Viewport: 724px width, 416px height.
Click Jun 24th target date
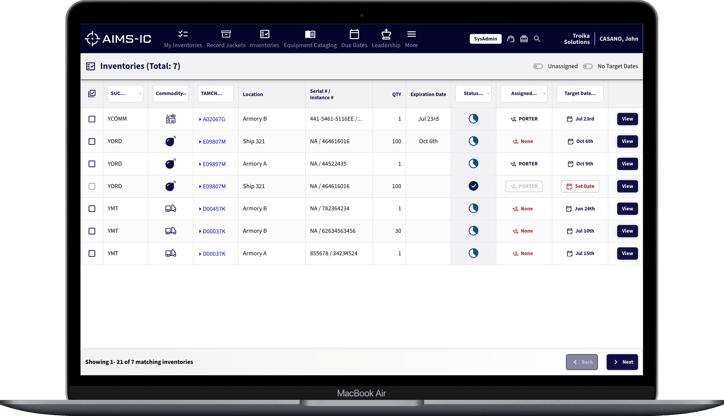580,209
